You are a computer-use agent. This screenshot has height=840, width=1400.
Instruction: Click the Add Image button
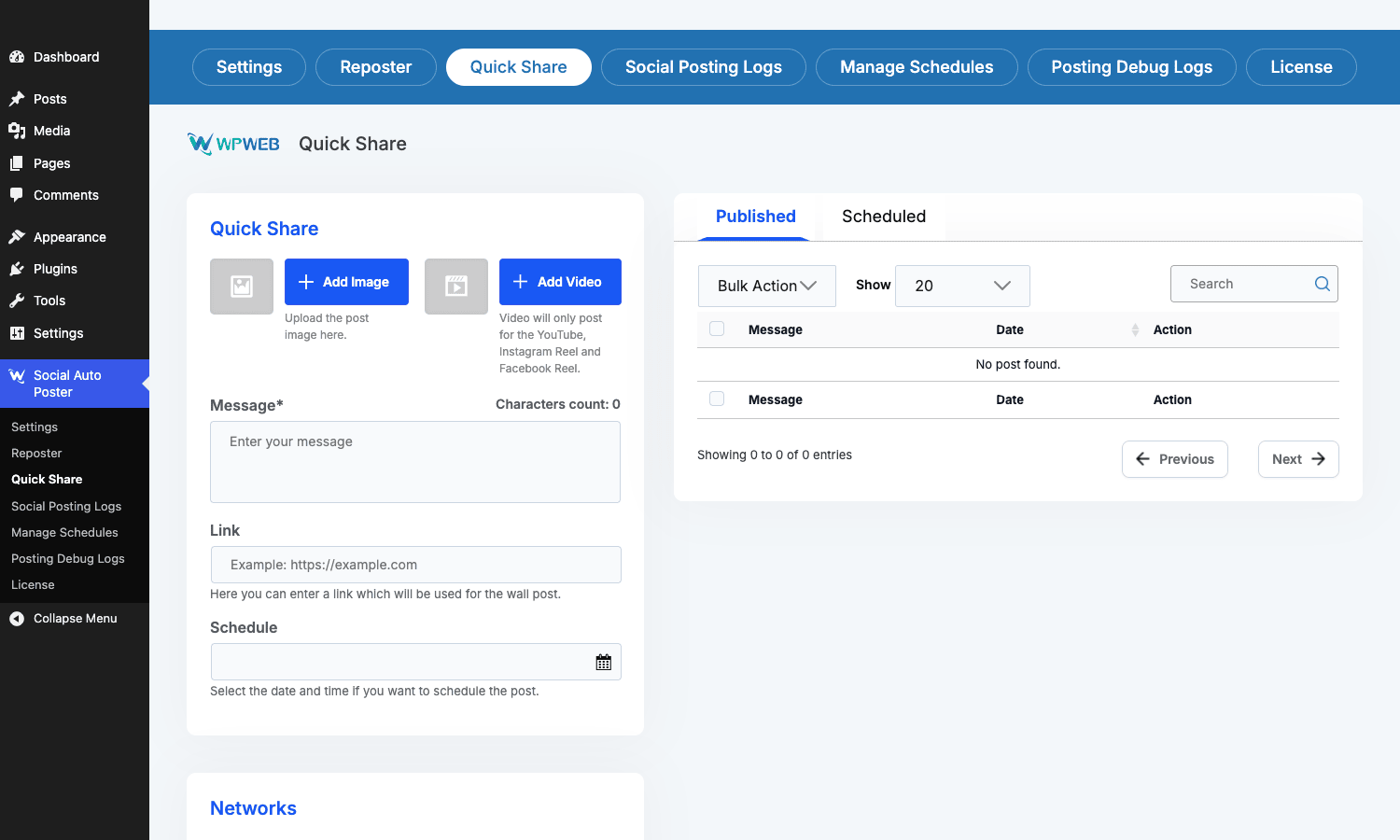[x=346, y=282]
